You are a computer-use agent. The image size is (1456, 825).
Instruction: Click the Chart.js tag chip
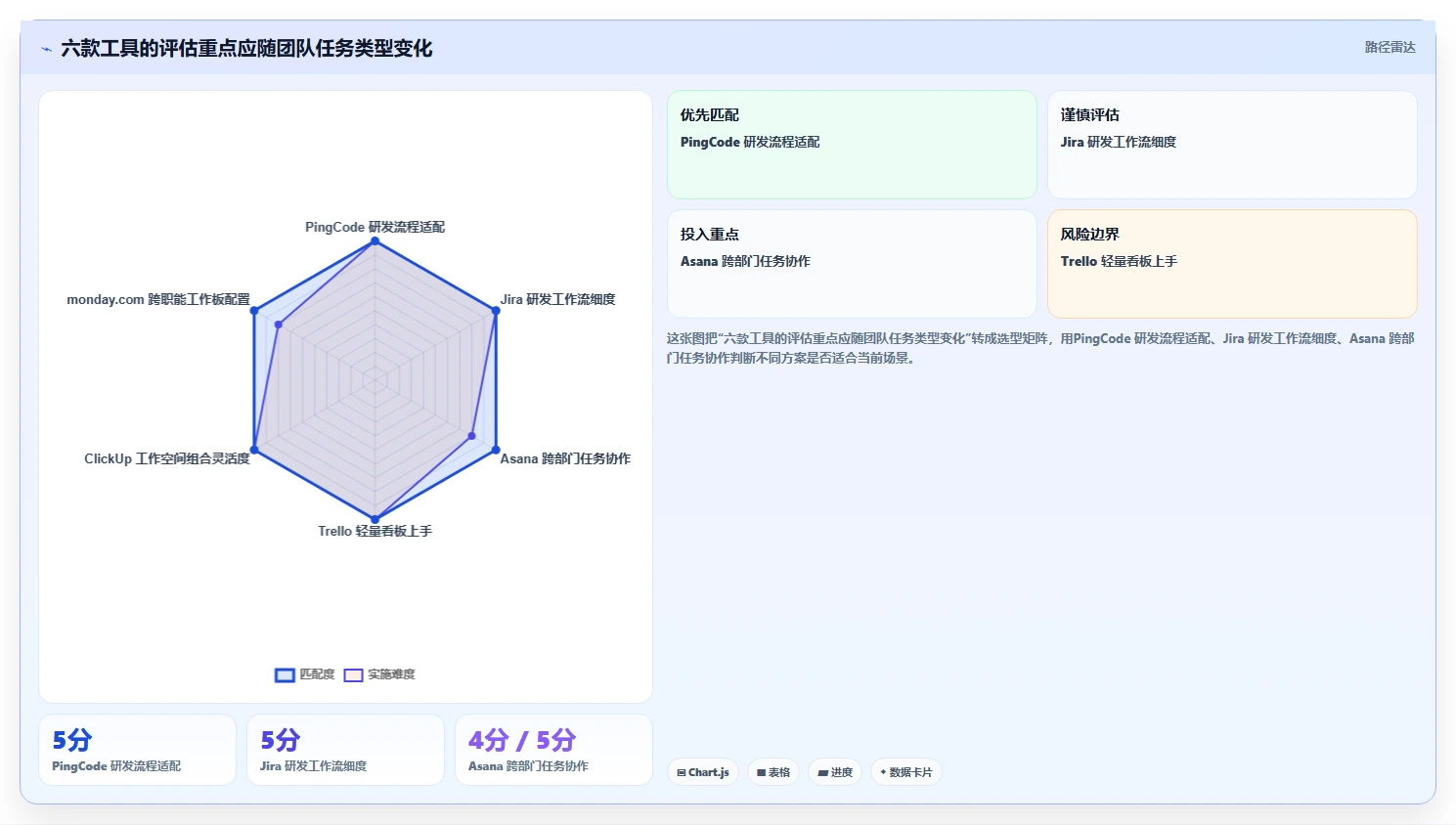[703, 772]
